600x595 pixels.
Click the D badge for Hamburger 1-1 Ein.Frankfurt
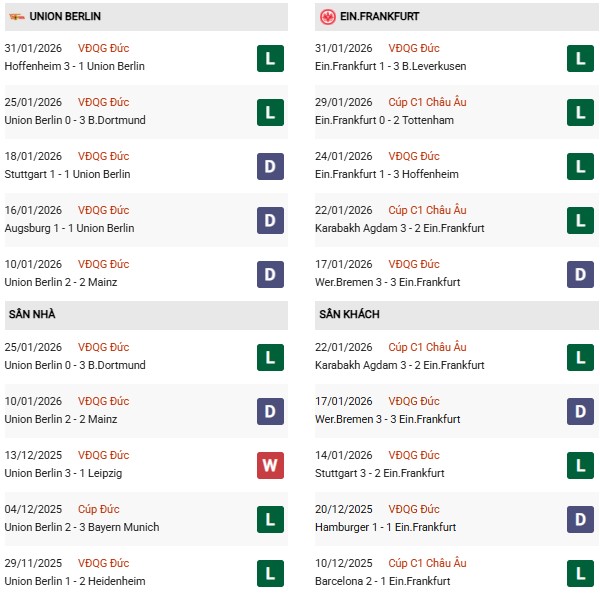[x=579, y=519]
